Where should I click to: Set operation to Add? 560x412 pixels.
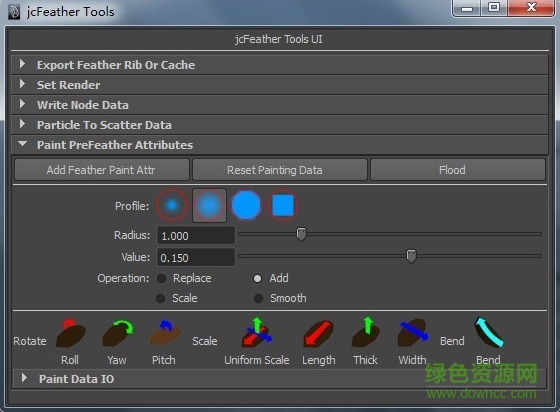click(x=258, y=278)
